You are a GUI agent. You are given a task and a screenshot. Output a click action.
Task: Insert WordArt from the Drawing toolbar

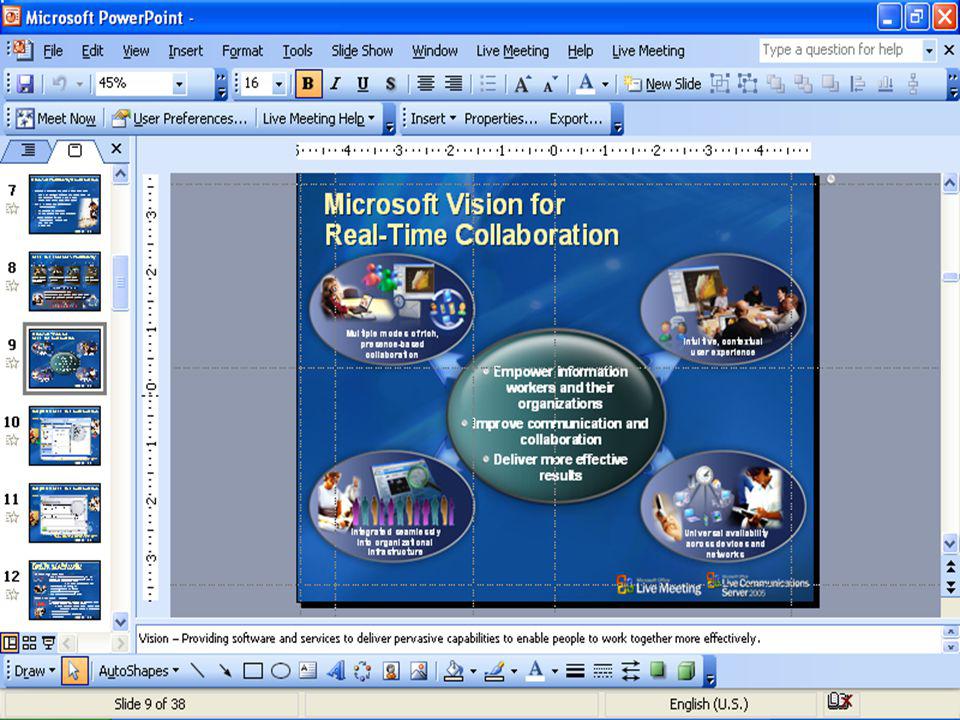click(x=336, y=671)
